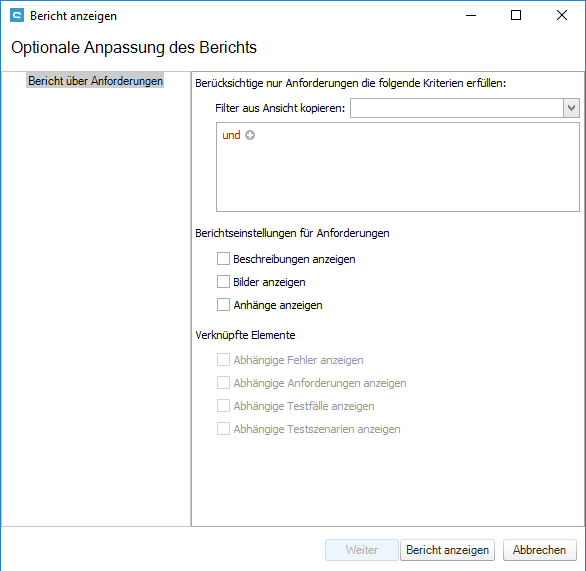Enable Beschreibungen anzeigen checkbox

click(223, 259)
